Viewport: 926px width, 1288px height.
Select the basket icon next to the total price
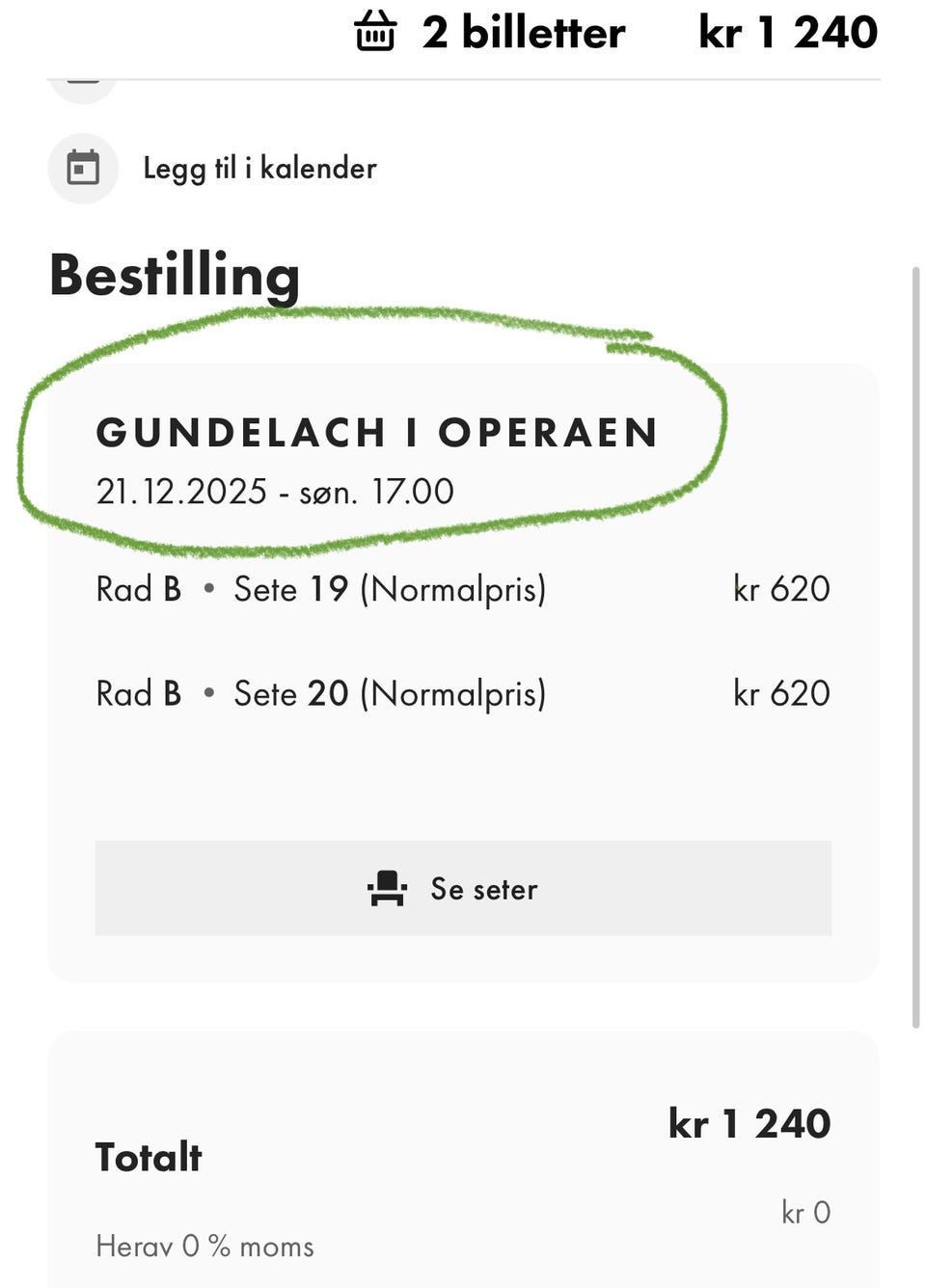pos(377,32)
